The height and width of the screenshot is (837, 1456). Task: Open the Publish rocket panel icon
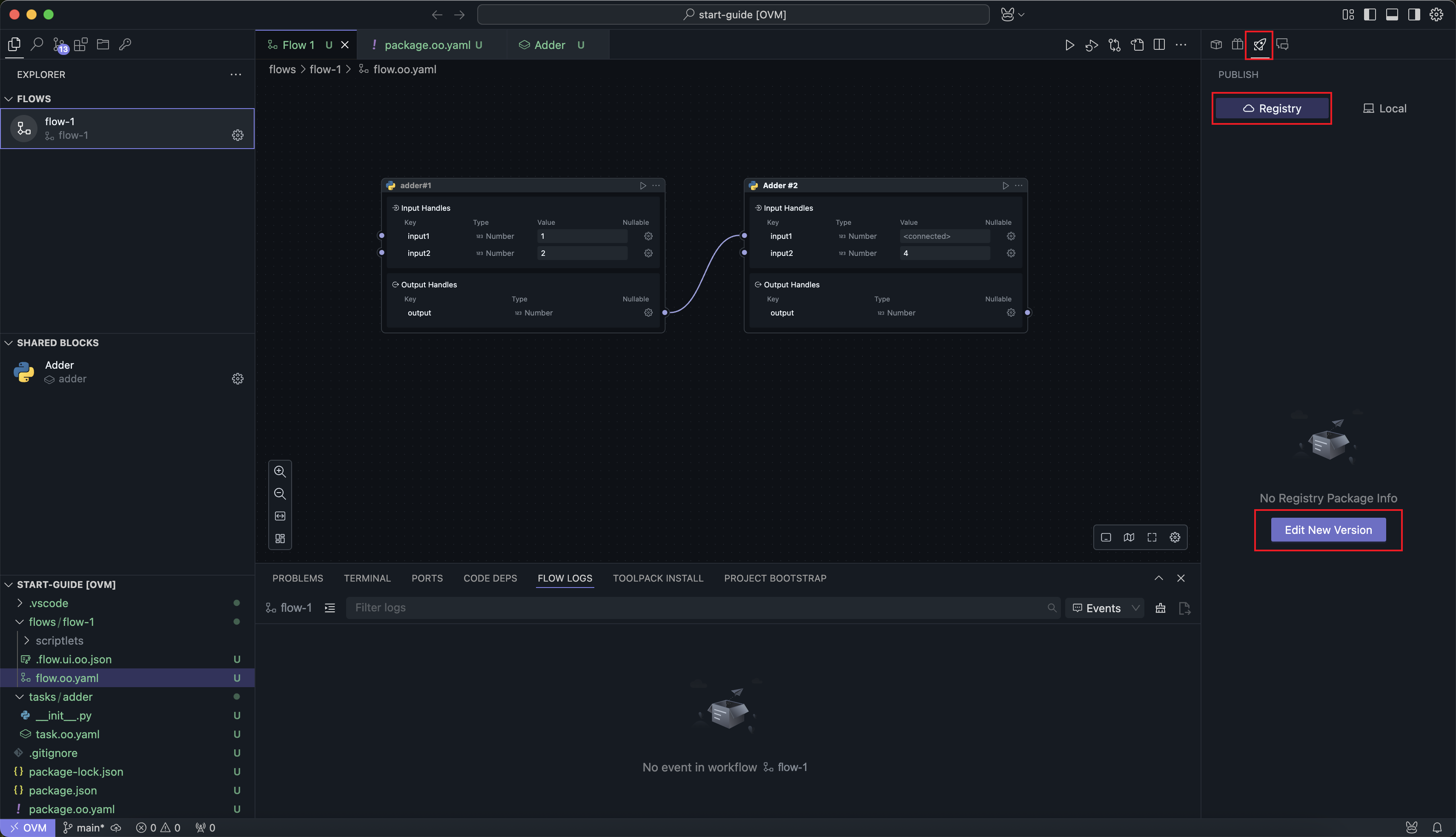(1259, 45)
